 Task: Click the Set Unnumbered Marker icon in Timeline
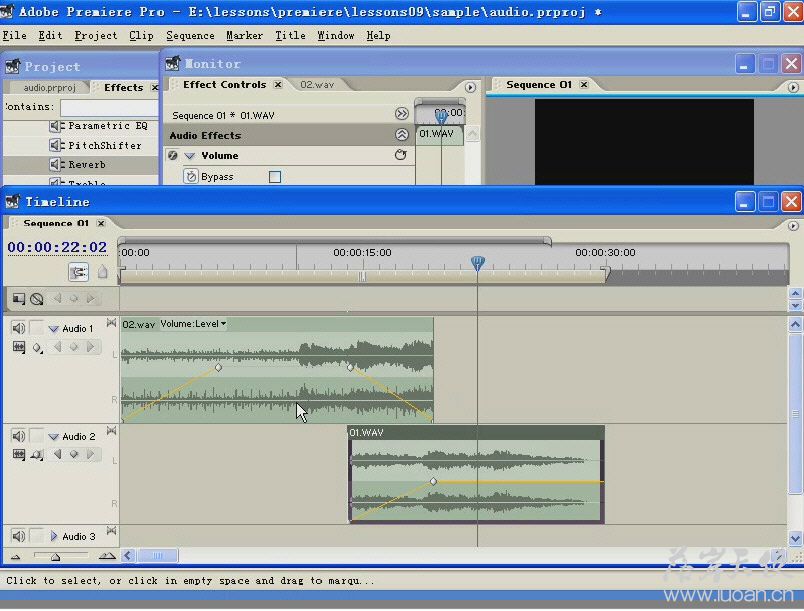(x=103, y=272)
